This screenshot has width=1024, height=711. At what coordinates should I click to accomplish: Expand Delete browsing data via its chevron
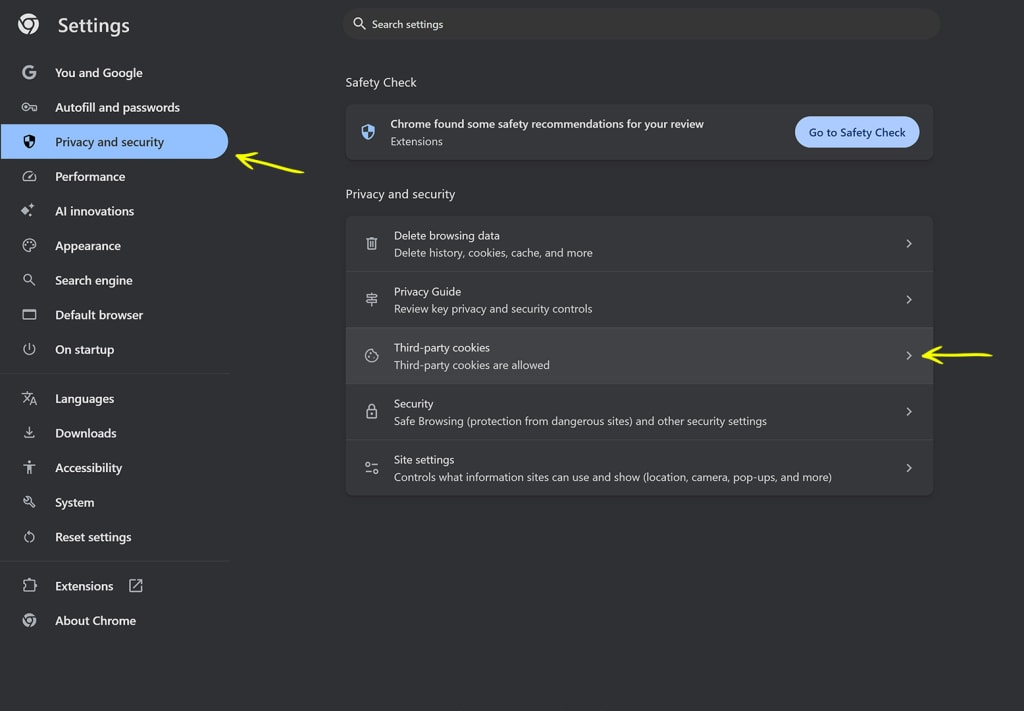[x=908, y=244]
